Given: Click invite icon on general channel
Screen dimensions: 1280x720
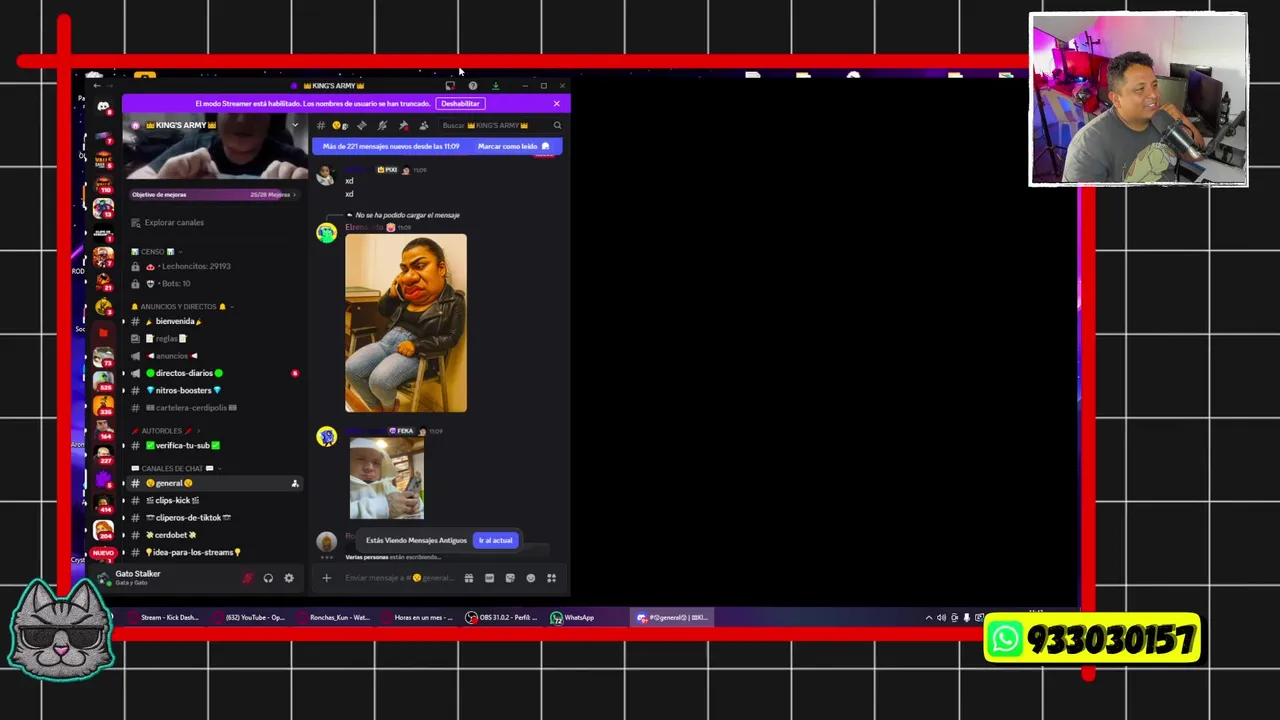Looking at the screenshot, I should coord(295,483).
